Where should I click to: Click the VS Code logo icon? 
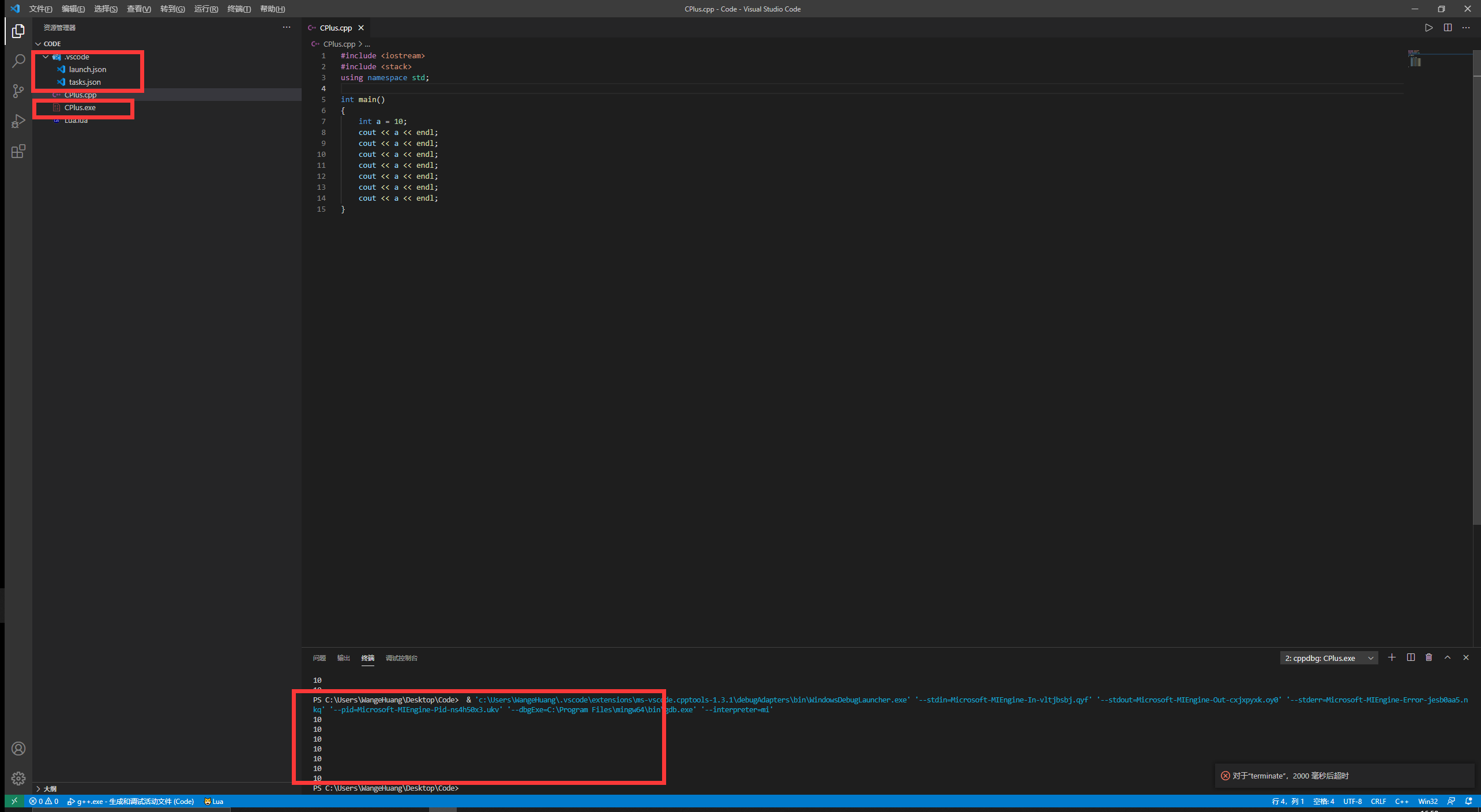pos(15,9)
